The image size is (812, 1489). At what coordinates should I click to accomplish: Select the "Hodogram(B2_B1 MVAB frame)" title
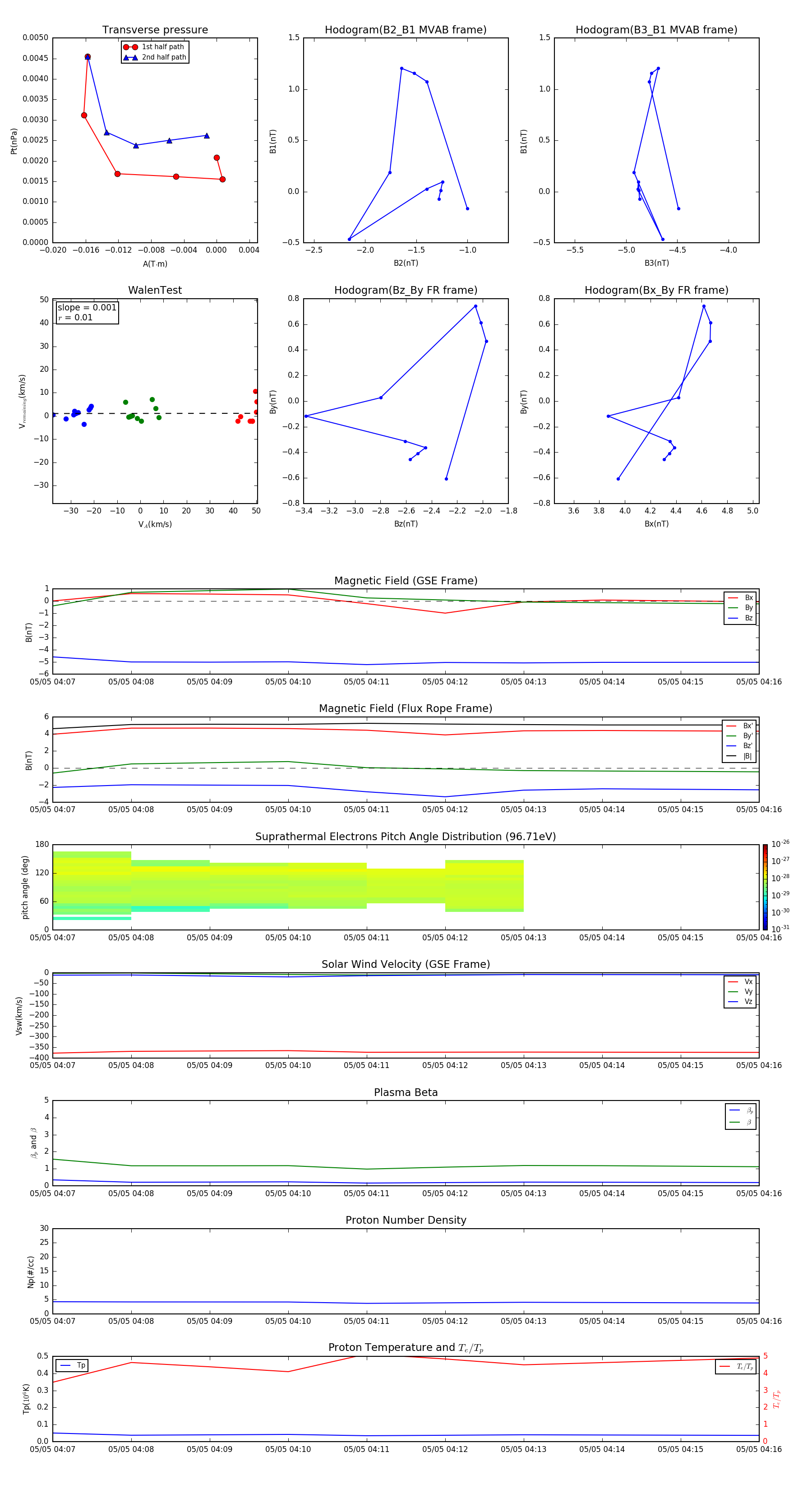tap(406, 30)
